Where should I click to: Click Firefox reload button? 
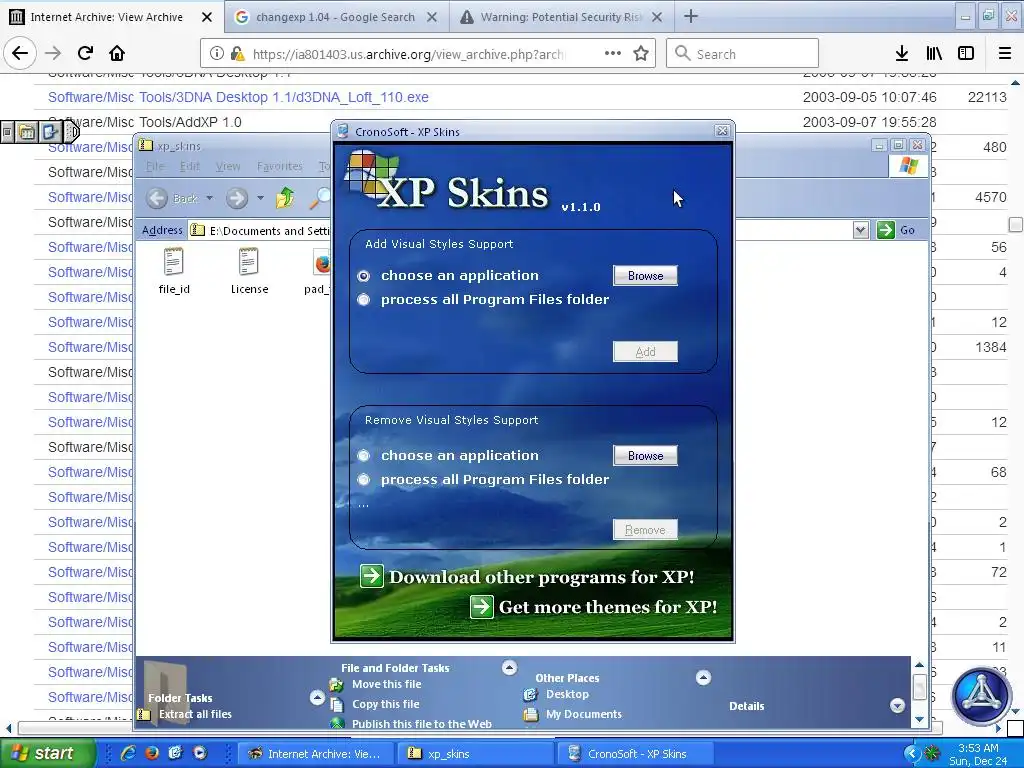tap(85, 54)
